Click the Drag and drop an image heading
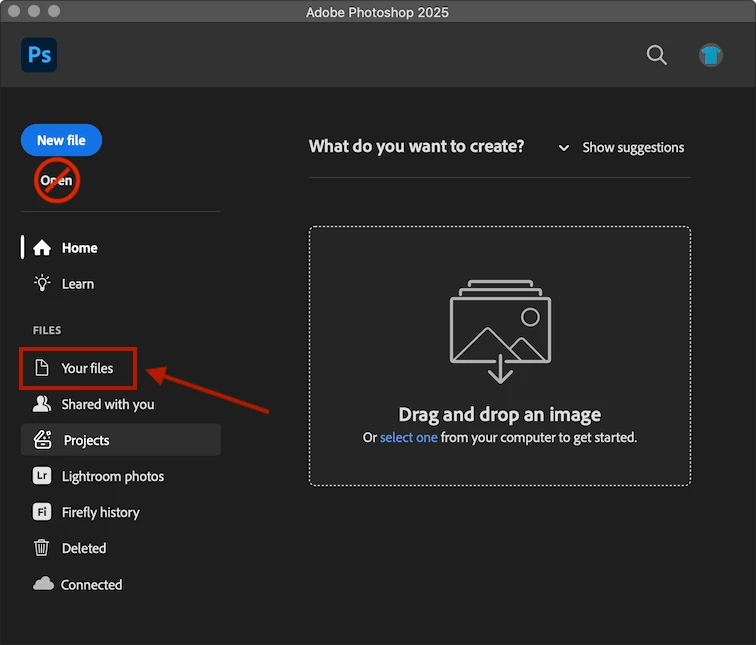 (x=500, y=415)
